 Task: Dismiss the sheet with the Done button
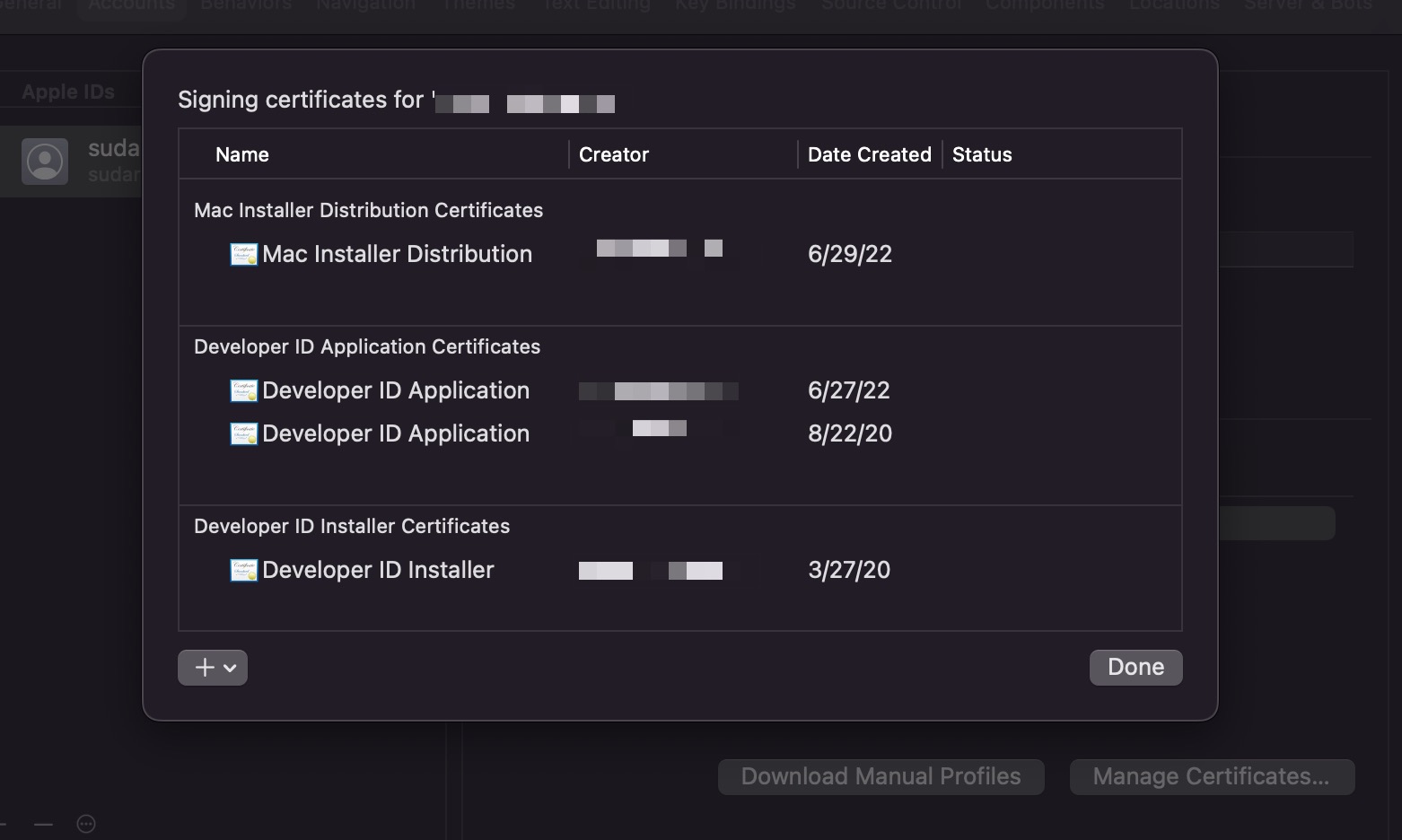click(x=1135, y=667)
